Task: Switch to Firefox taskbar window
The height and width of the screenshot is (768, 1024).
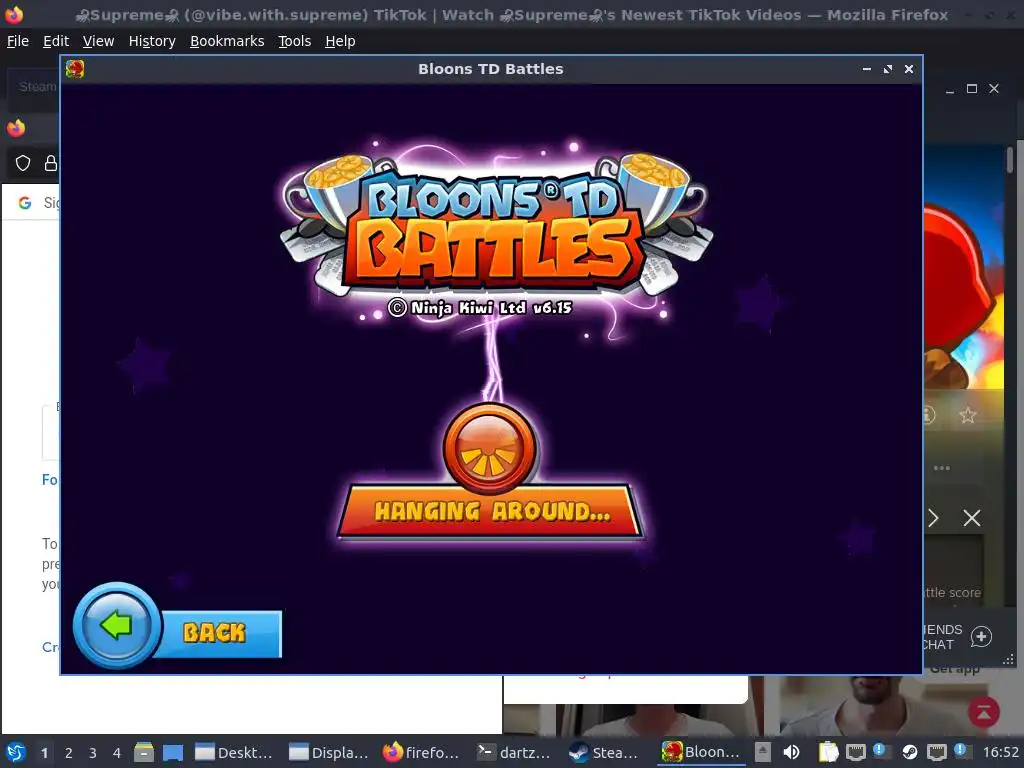Action: [x=421, y=752]
